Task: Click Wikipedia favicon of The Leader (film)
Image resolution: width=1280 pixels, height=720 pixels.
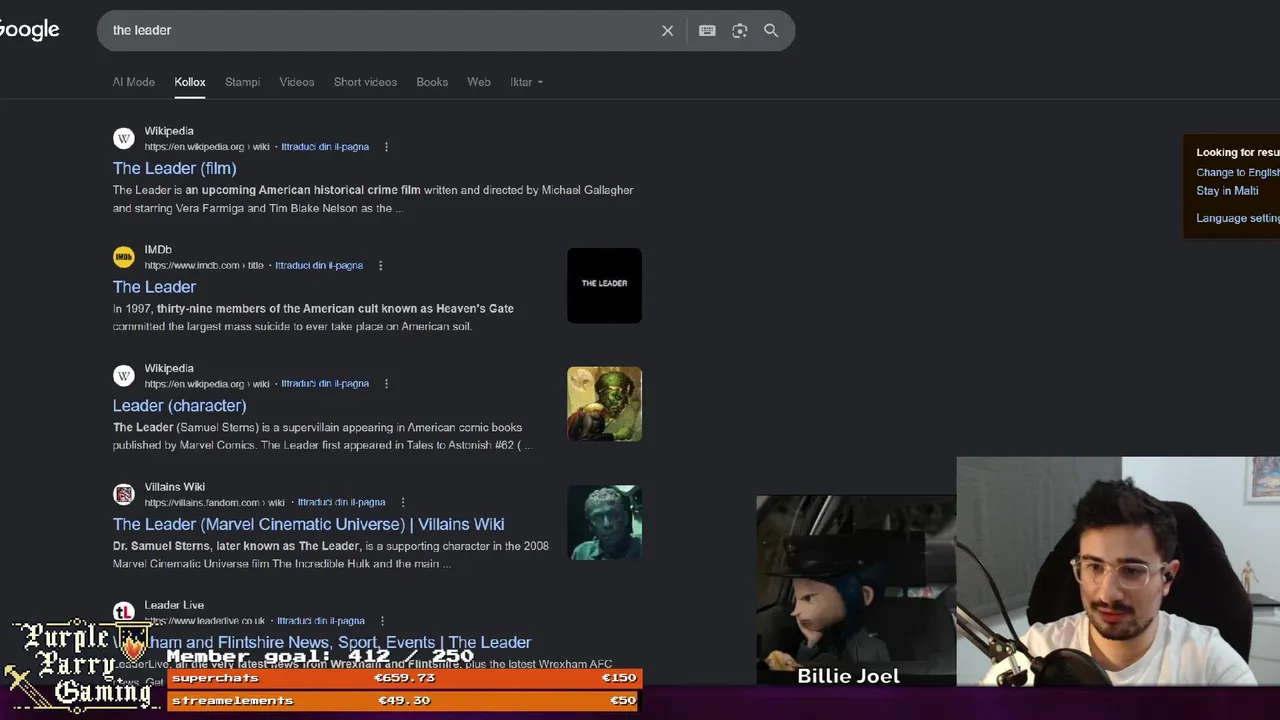Action: [124, 138]
